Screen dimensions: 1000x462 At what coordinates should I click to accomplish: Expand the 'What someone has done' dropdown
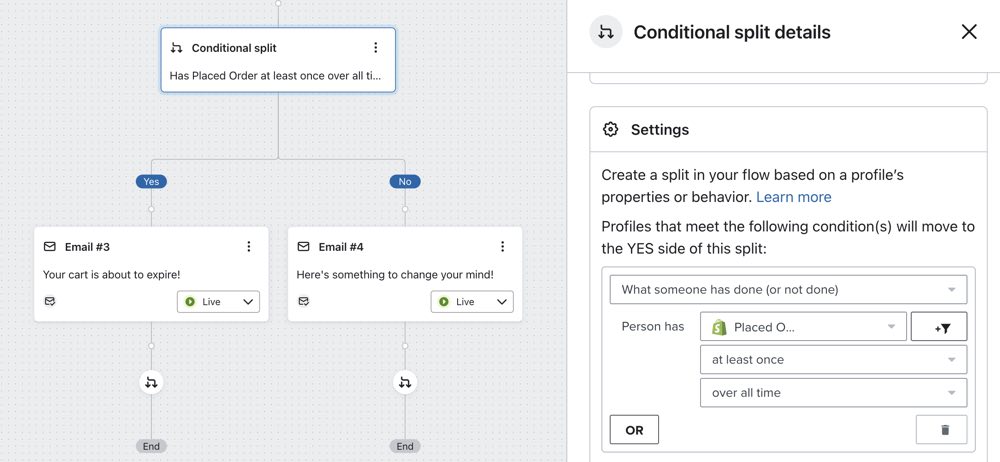point(788,290)
